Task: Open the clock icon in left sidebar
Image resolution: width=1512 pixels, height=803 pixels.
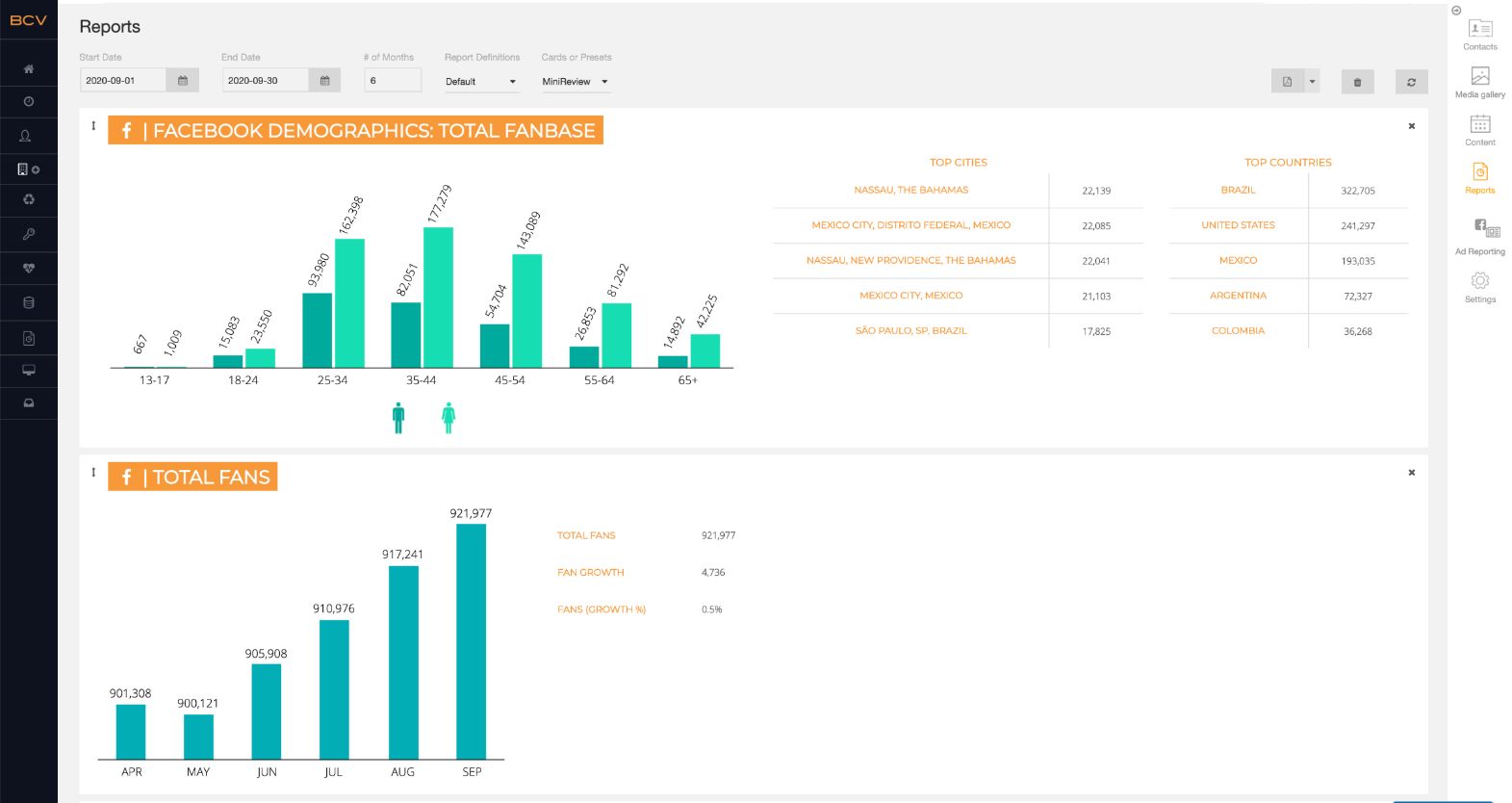Action: pyautogui.click(x=29, y=101)
